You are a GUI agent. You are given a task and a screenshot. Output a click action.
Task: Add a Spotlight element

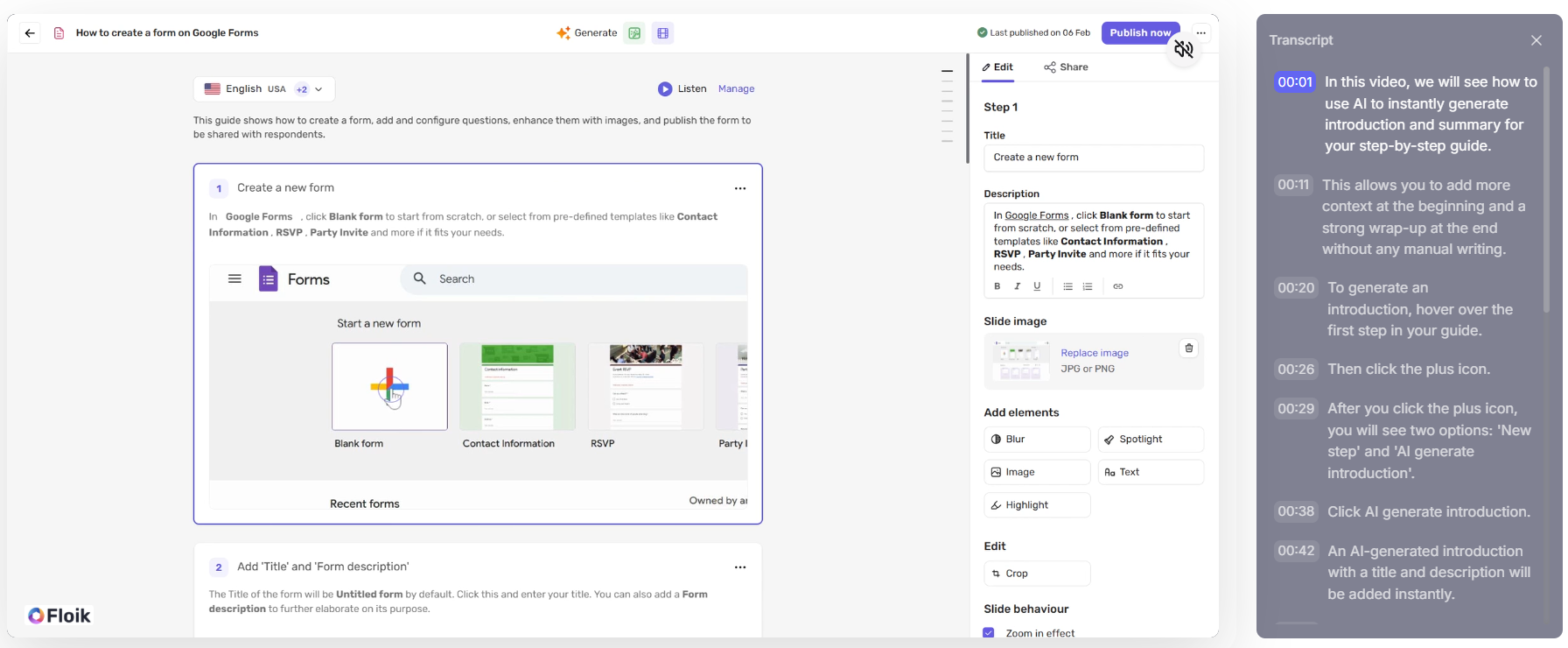pos(1151,440)
